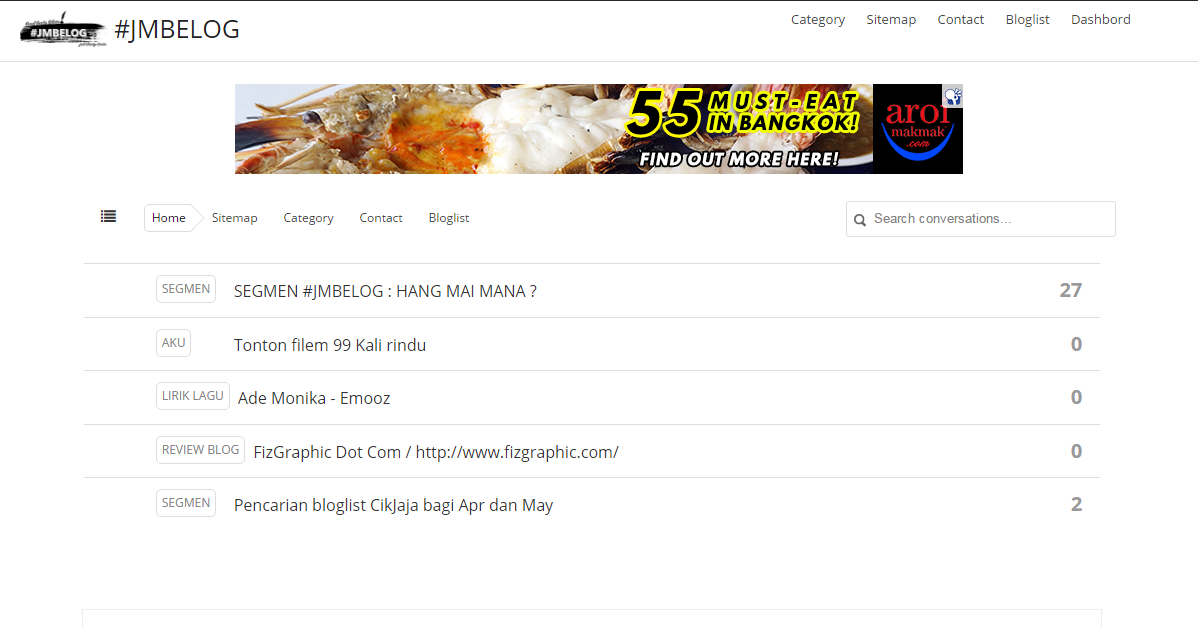Click the REVIEW BLOG tag label
The width and height of the screenshot is (1198, 628).
coord(200,450)
